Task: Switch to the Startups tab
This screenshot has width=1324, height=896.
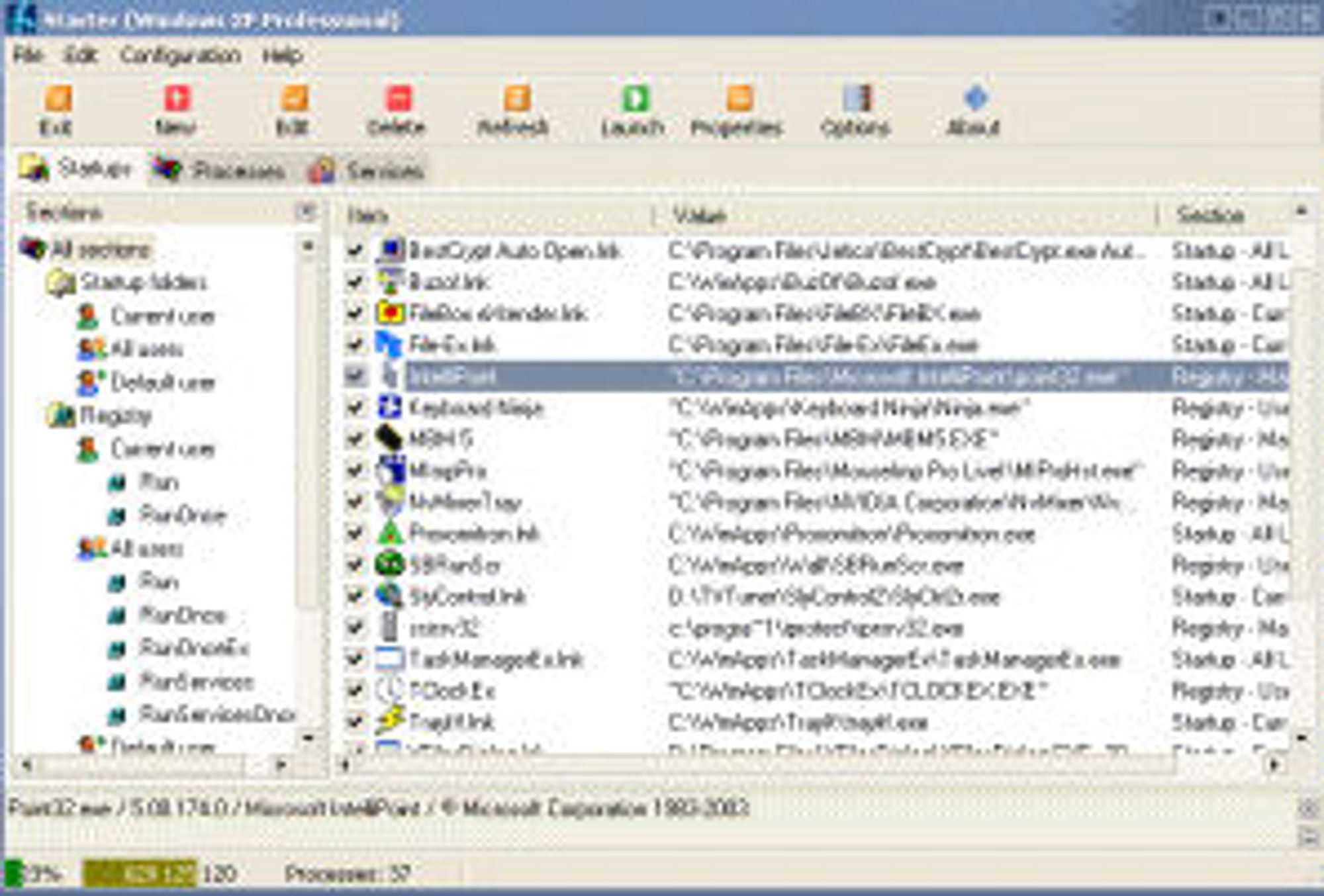Action: (76, 169)
